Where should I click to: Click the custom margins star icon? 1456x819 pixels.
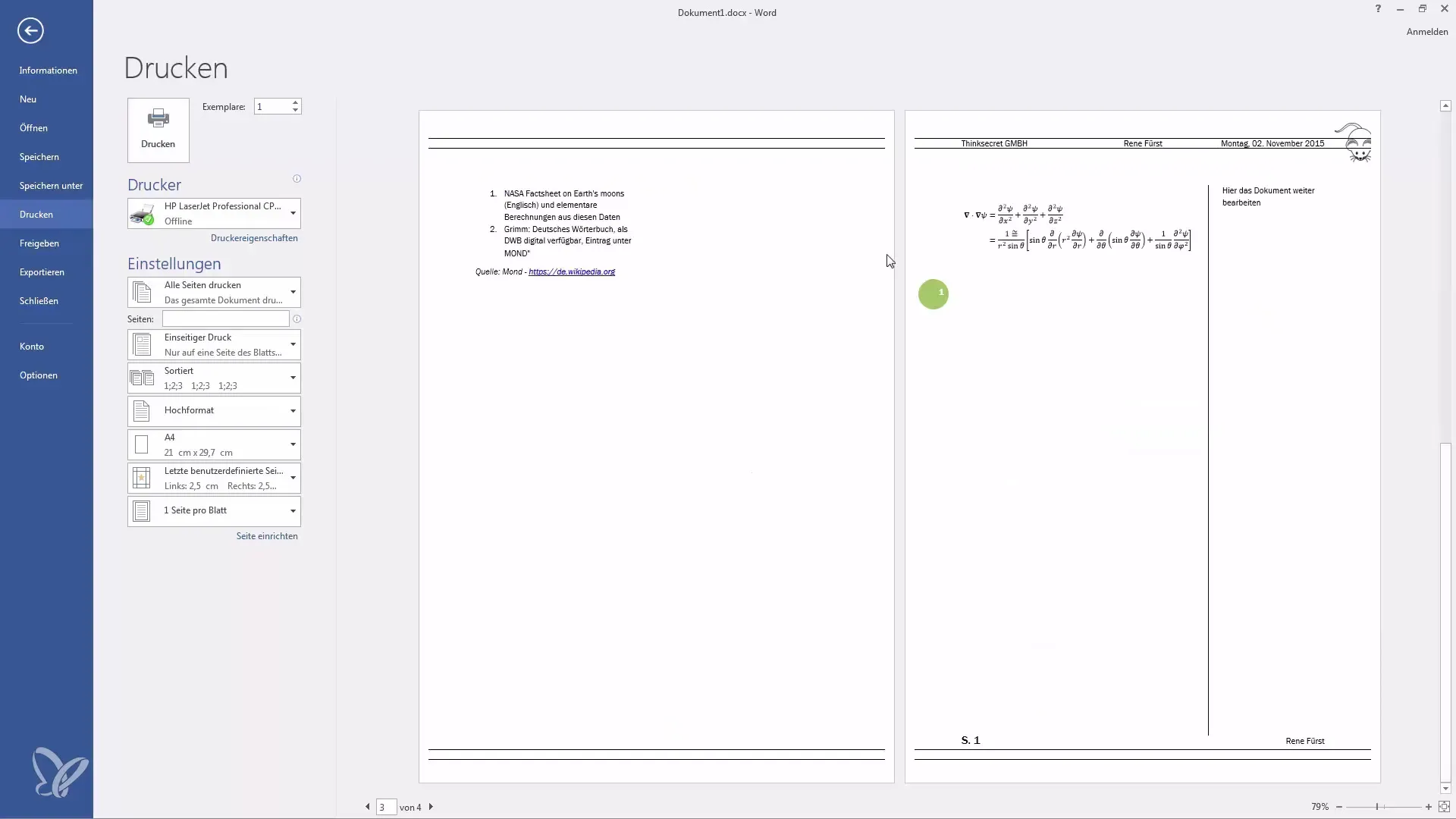[141, 479]
